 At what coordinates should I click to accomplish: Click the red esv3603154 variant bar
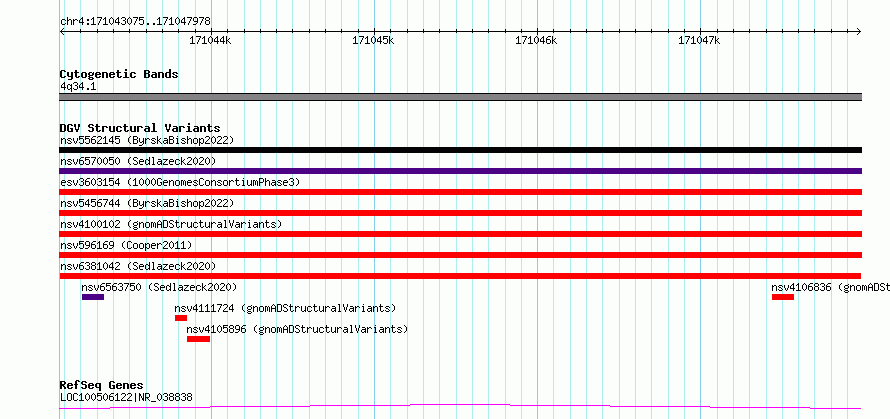[460, 192]
